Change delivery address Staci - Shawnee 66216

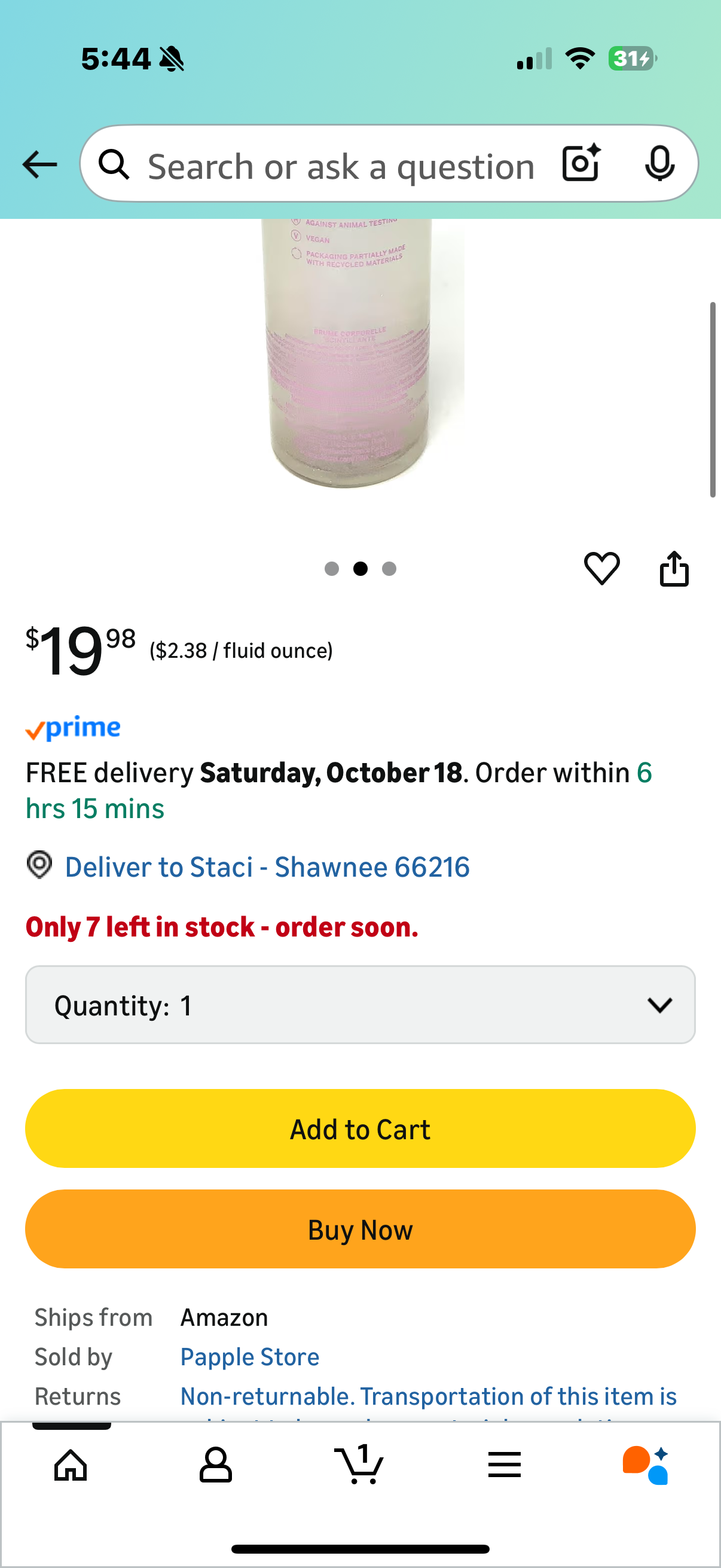pos(267,867)
